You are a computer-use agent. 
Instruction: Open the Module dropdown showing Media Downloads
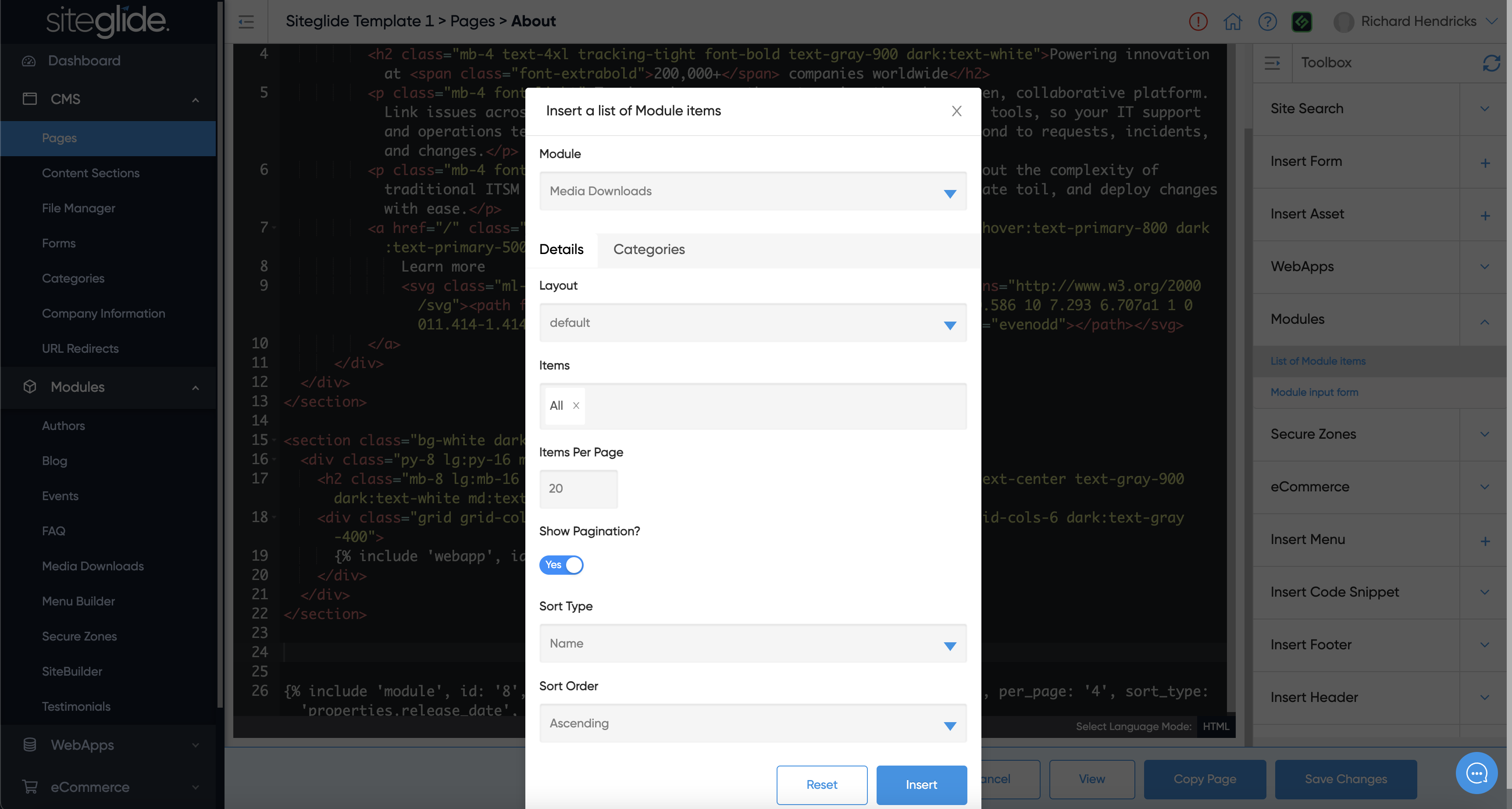coord(752,191)
